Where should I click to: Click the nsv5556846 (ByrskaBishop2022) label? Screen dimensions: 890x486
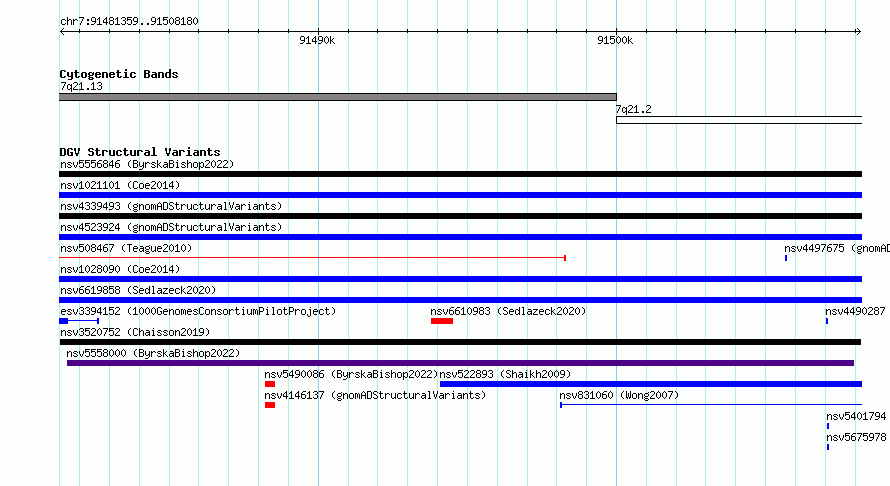coord(147,164)
